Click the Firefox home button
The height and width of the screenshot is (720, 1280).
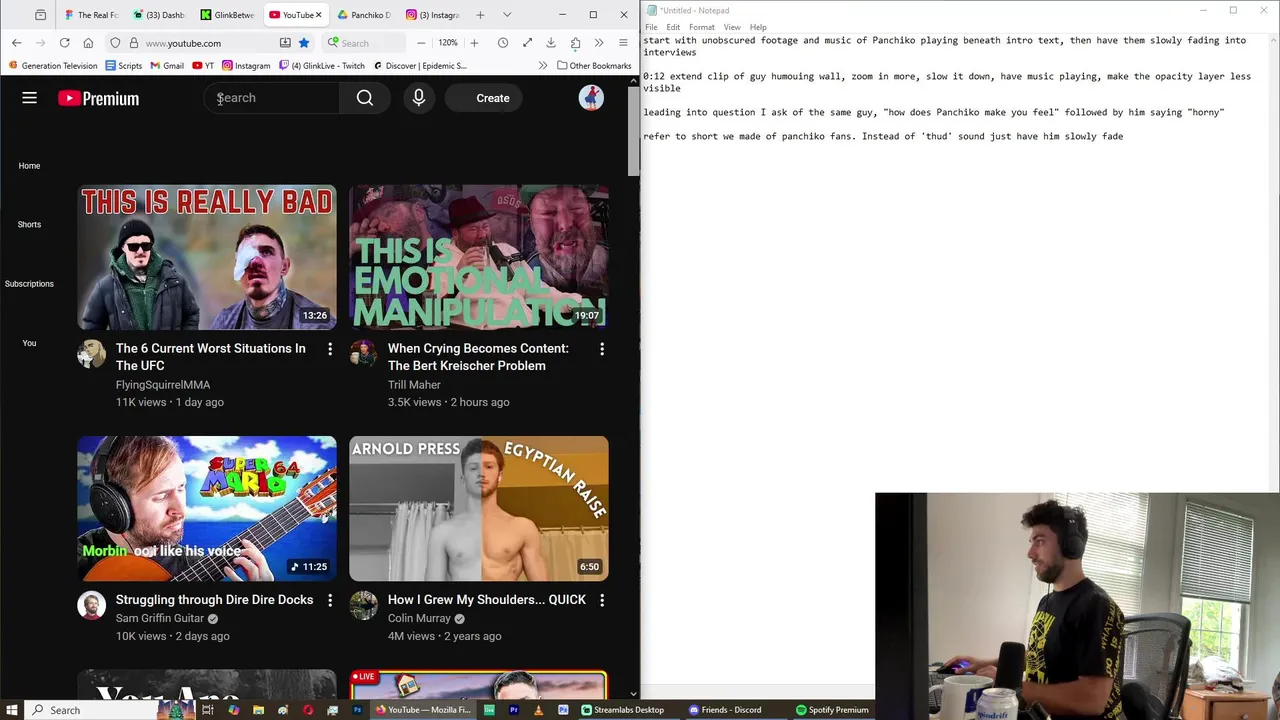coord(88,43)
